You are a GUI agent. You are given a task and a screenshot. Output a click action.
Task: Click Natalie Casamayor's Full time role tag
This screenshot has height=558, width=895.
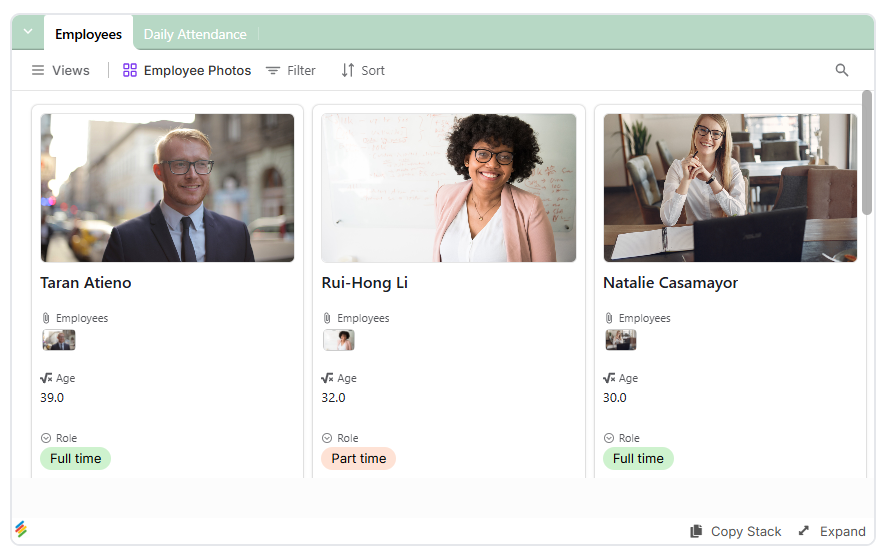[x=638, y=459]
